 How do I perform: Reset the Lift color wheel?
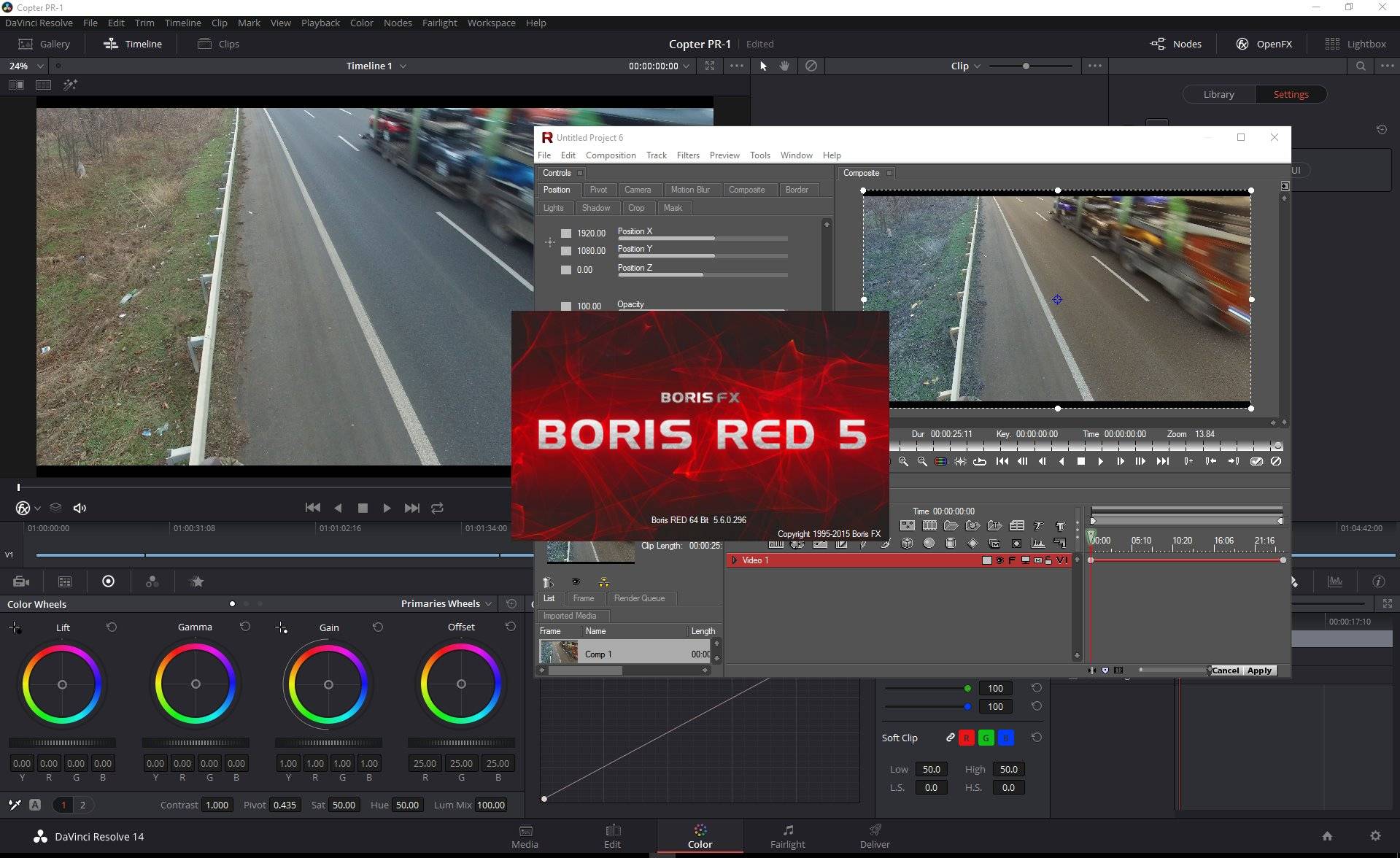[112, 627]
